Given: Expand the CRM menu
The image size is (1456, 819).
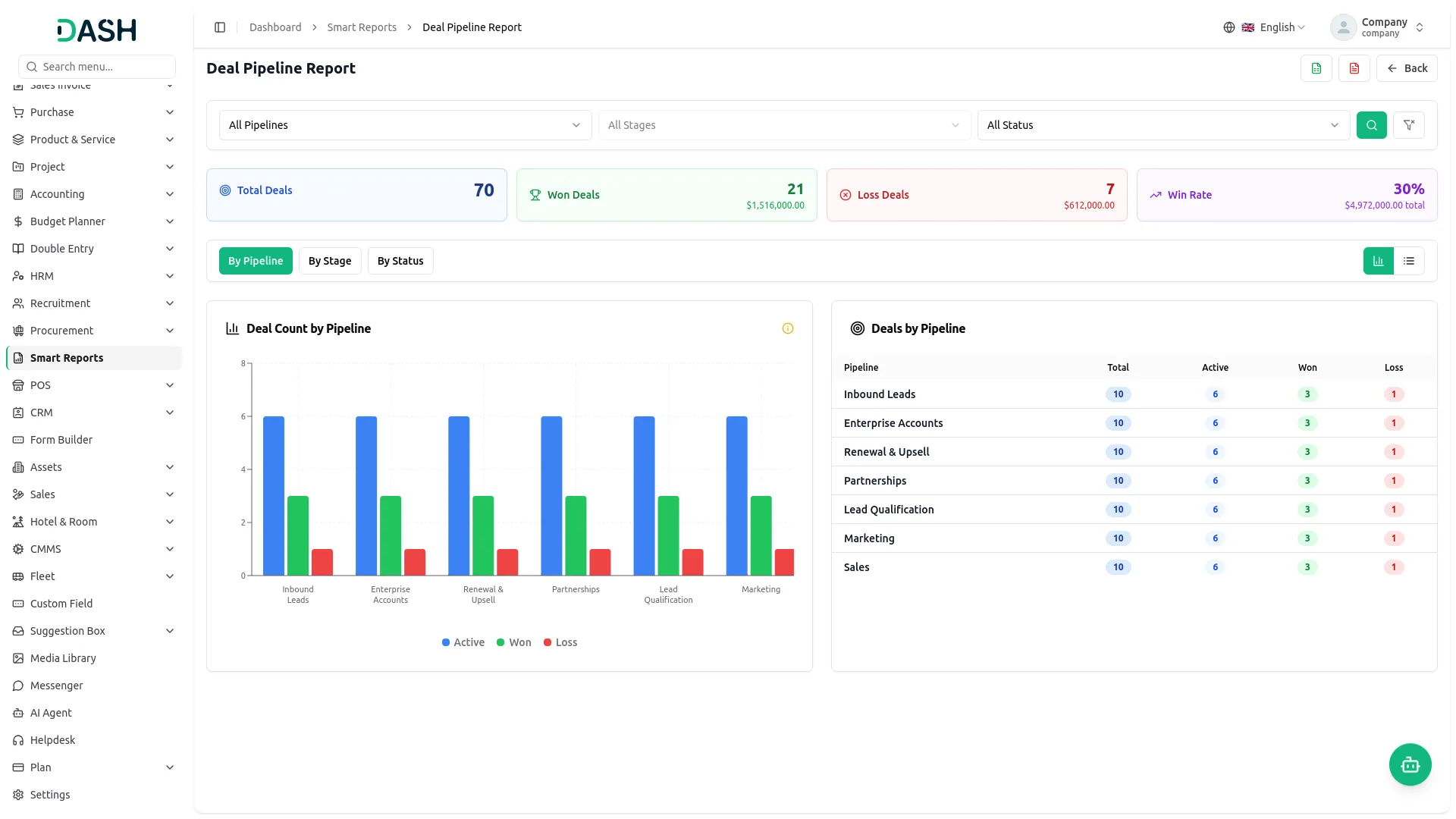Looking at the screenshot, I should [x=94, y=413].
